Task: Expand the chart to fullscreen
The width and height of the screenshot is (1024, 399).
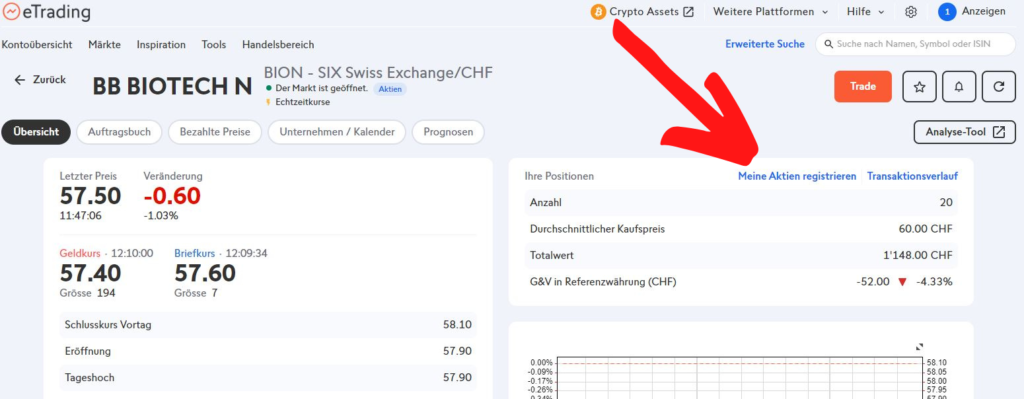Action: point(920,347)
